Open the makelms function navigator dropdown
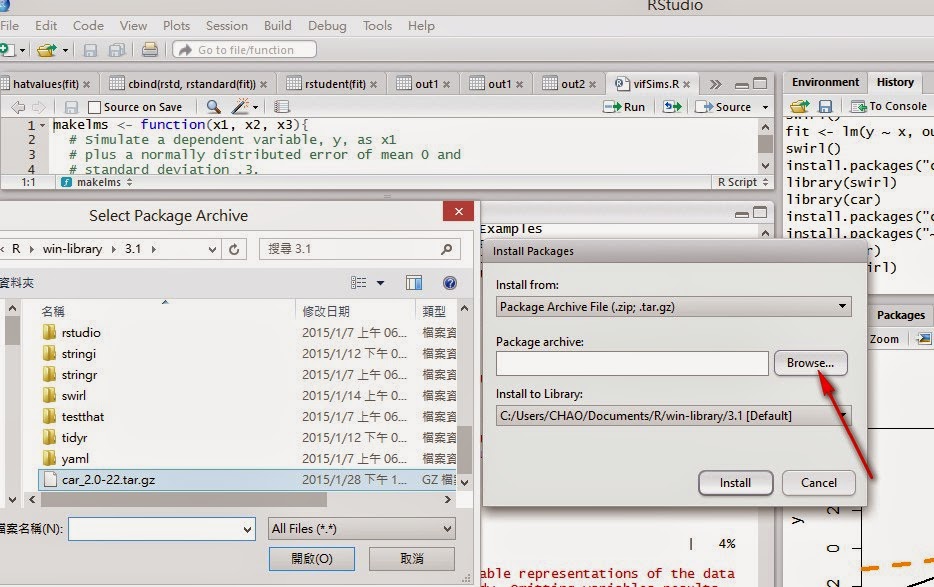The image size is (934, 587). [x=96, y=182]
